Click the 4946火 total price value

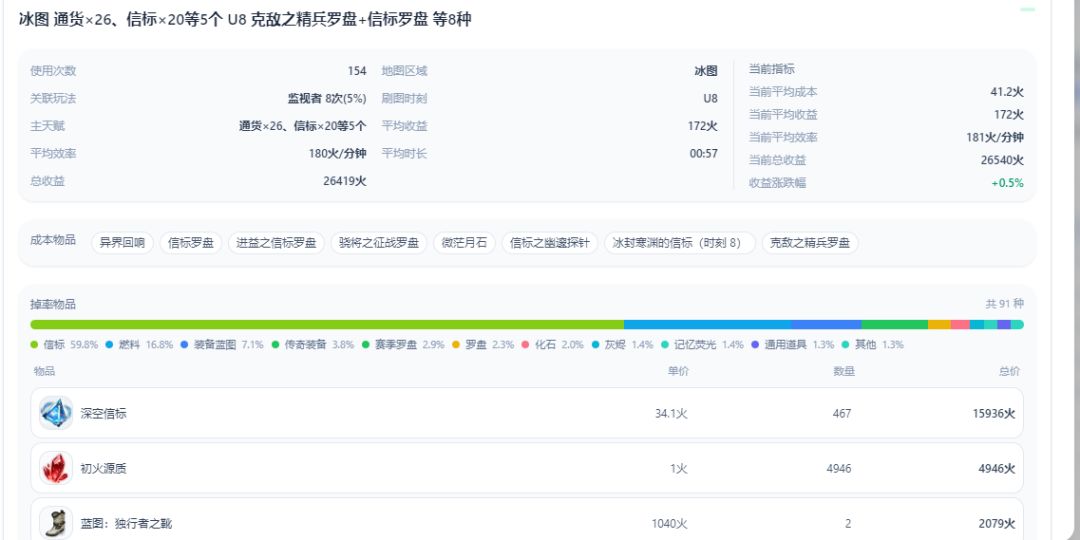click(x=997, y=469)
